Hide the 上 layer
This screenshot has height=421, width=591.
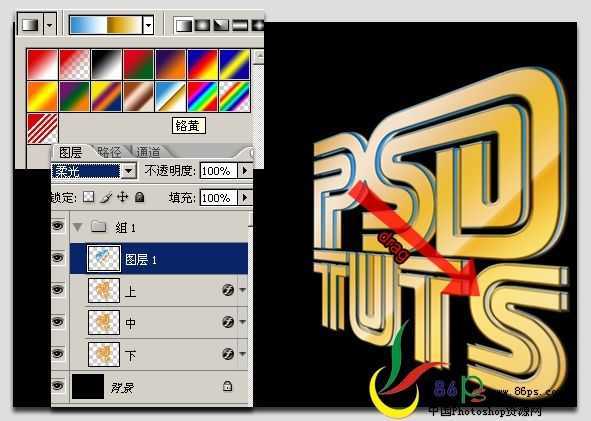pyautogui.click(x=58, y=289)
